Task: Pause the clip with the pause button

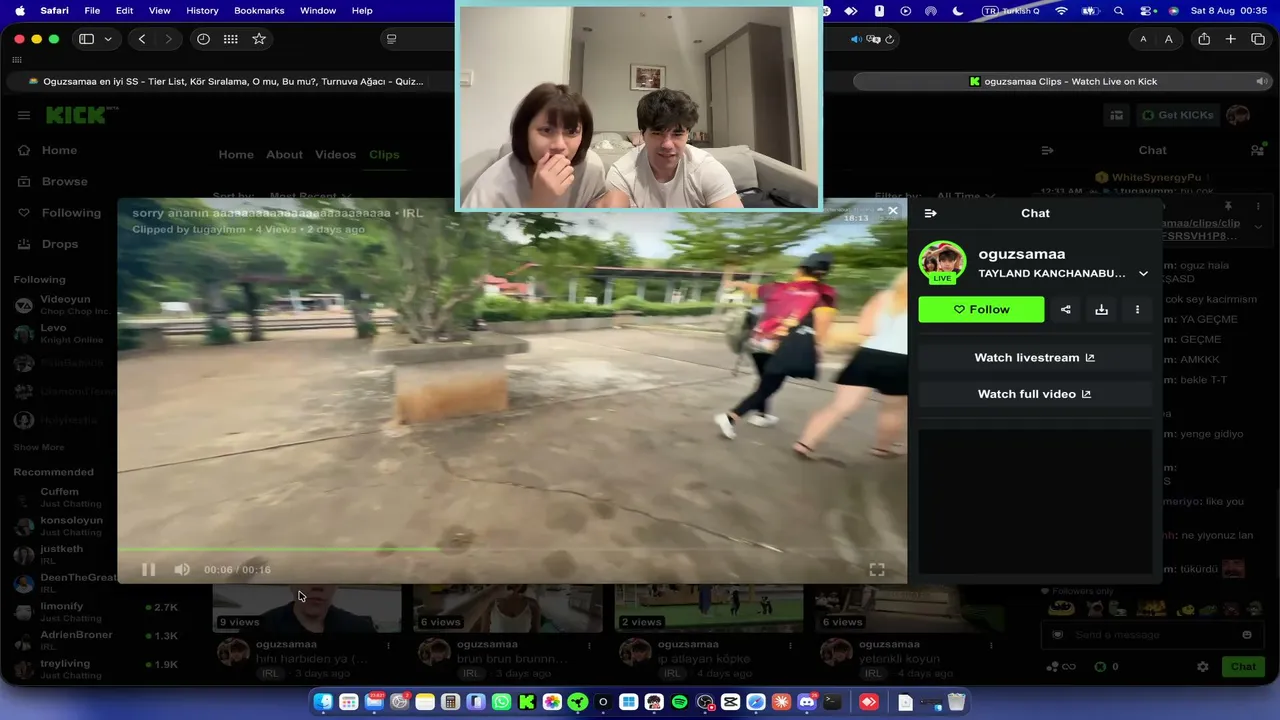Action: 148,569
